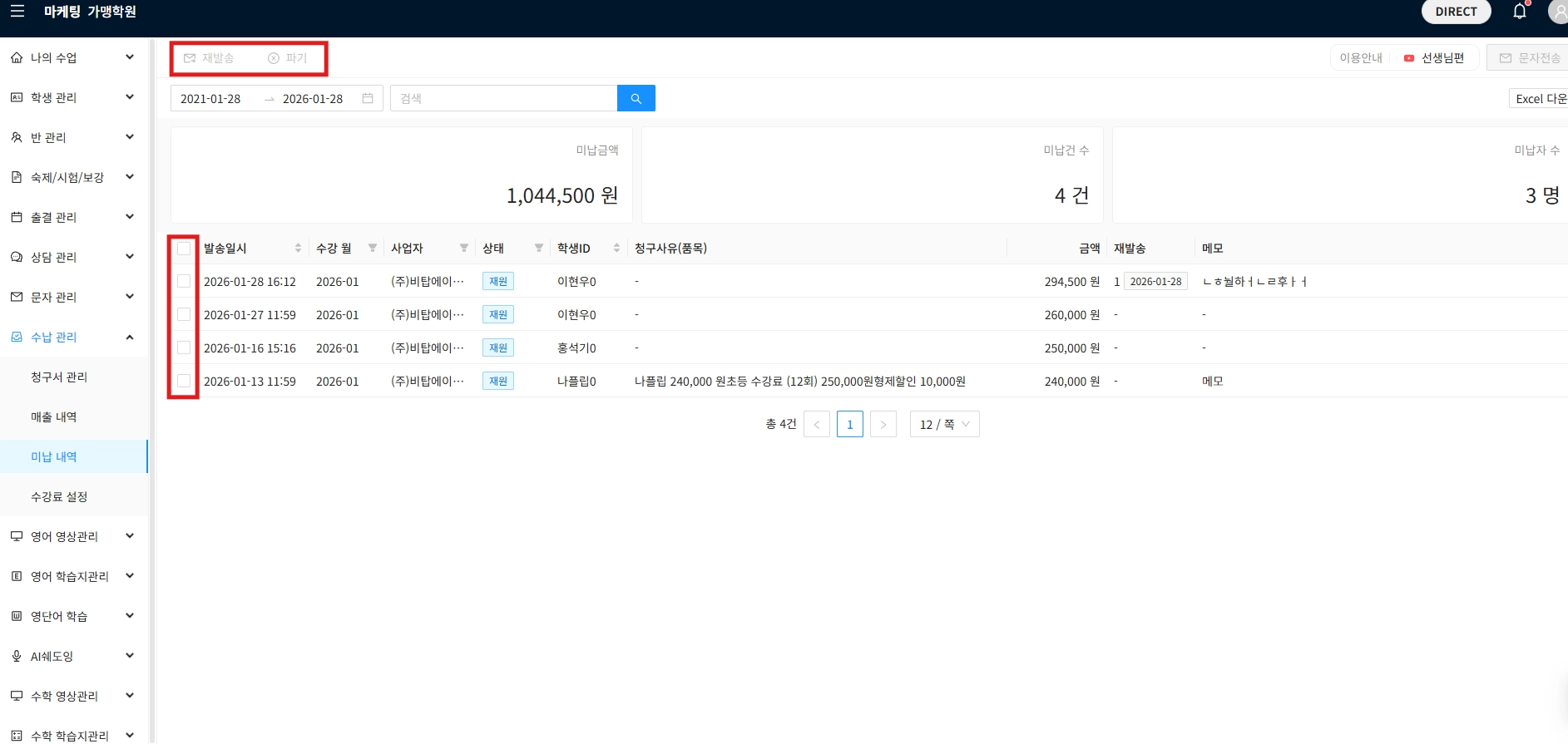The width and height of the screenshot is (1568, 744).
Task: Open the 수학 영상관리 menu label
Action: [65, 696]
